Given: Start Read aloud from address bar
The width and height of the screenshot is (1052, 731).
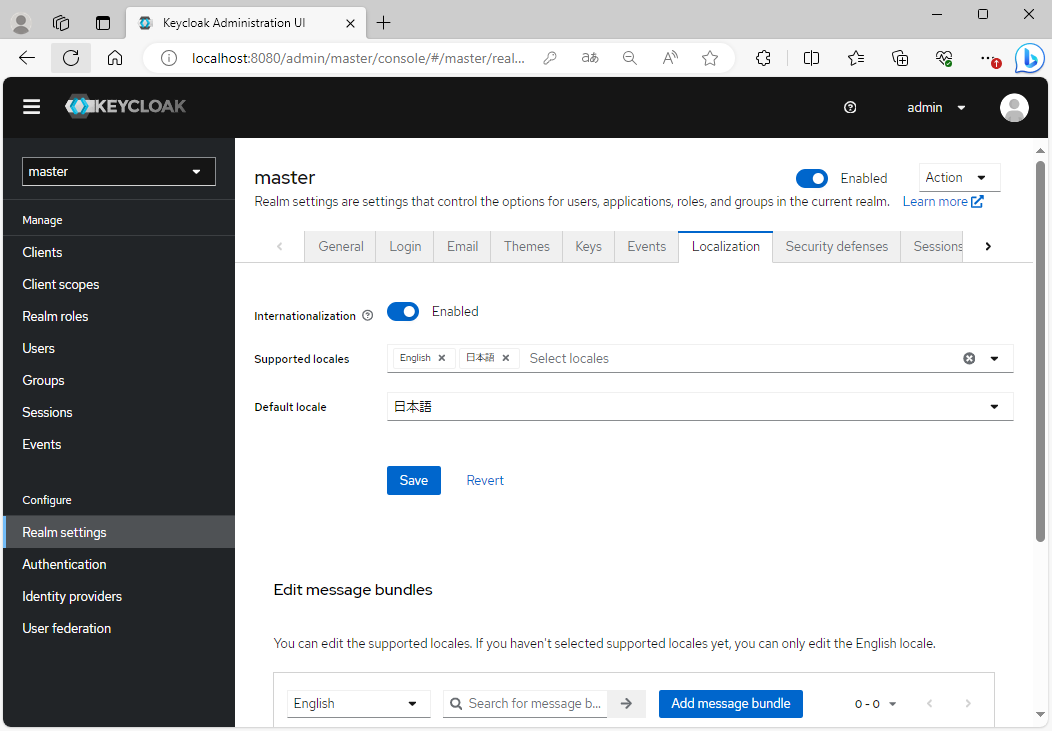Looking at the screenshot, I should pos(670,58).
